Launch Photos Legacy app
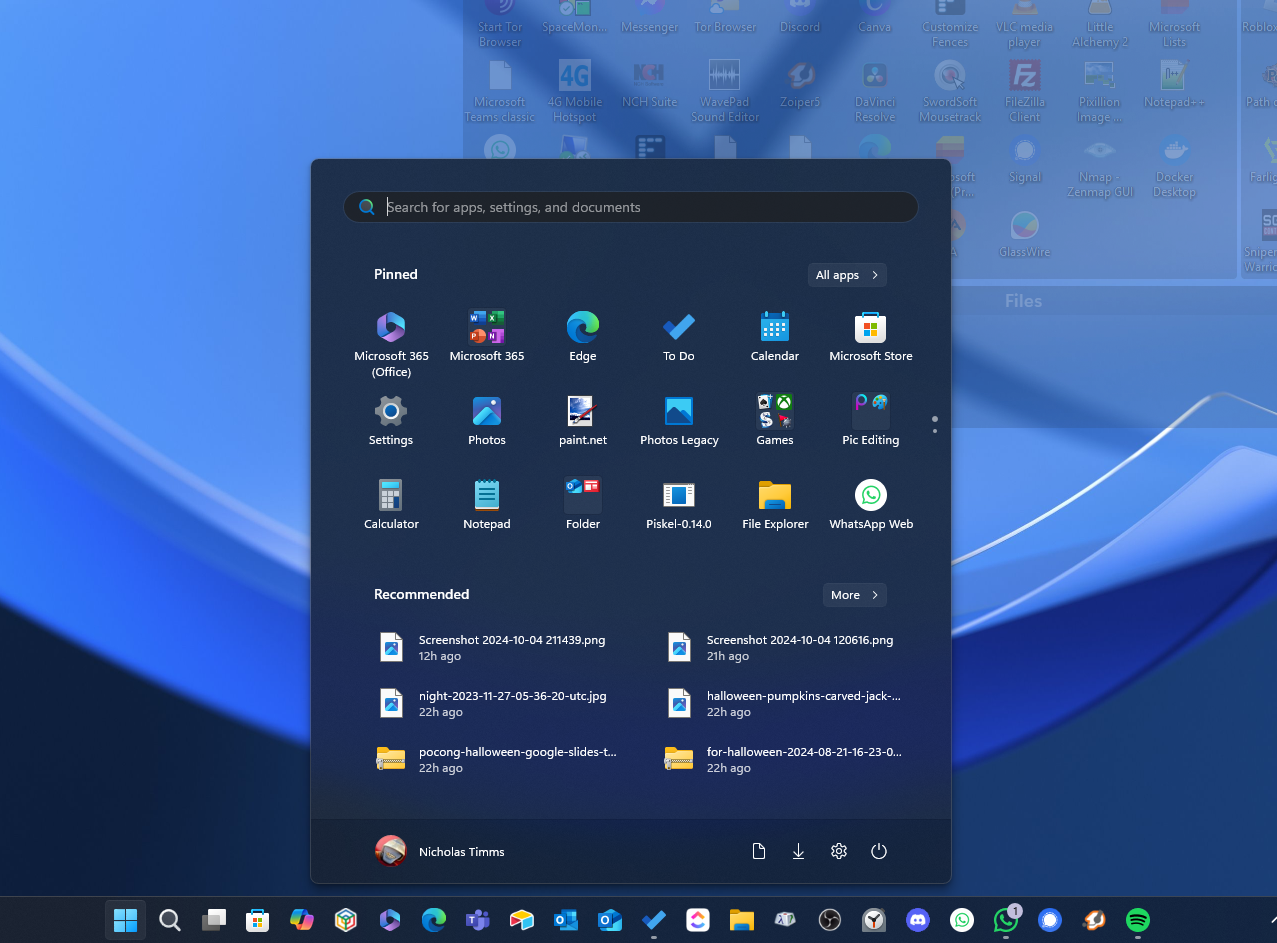Screen dimensions: 1277x943 678,420
